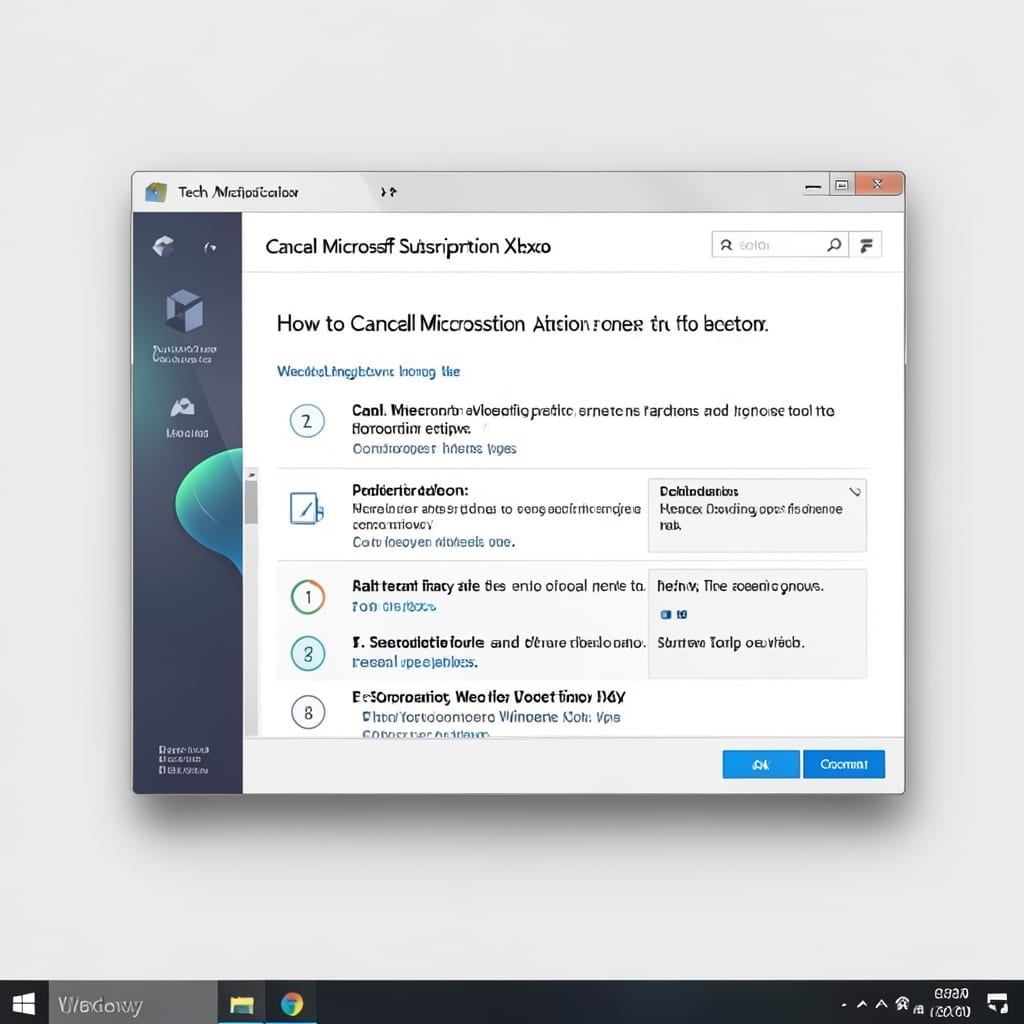Launch Chrome from the taskbar
Viewport: 1024px width, 1024px height.
292,1004
